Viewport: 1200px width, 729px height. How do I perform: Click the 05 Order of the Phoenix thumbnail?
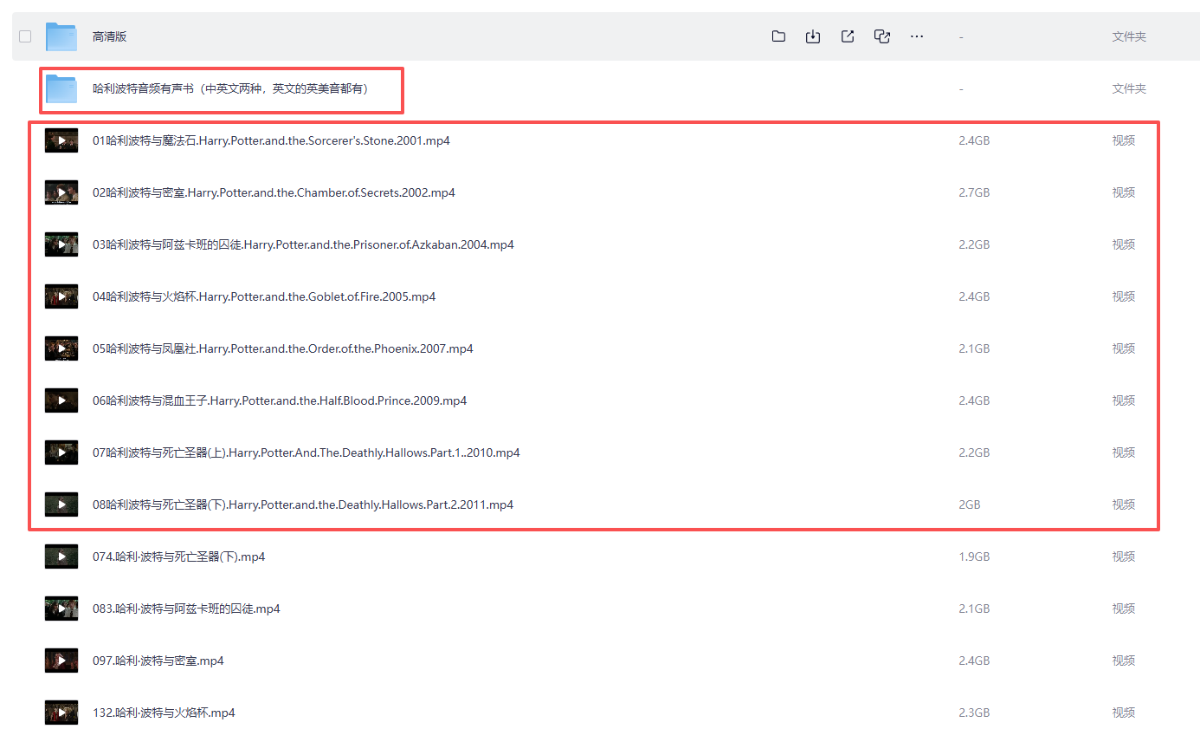click(61, 349)
